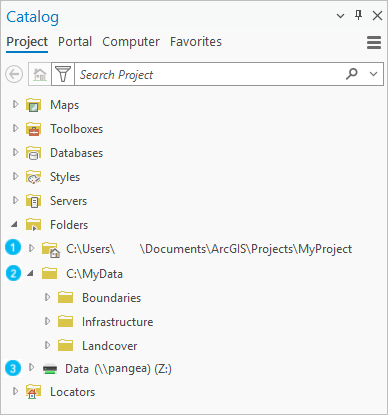This screenshot has width=388, height=415.
Task: Collapse the Folders node
Action: (x=14, y=225)
